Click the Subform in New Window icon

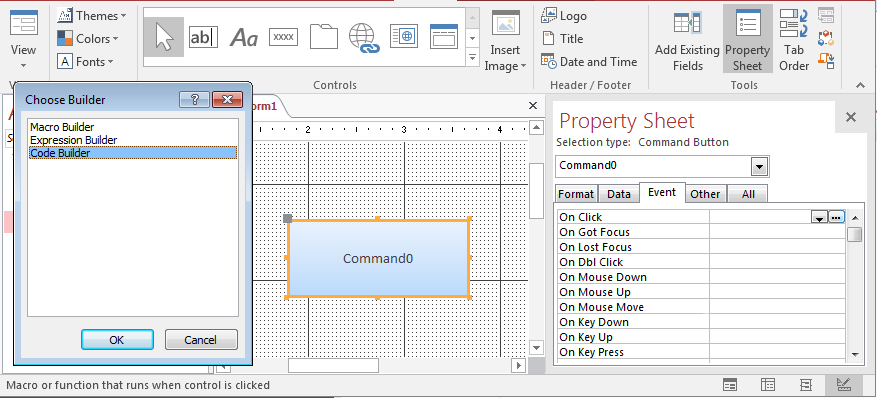(826, 15)
